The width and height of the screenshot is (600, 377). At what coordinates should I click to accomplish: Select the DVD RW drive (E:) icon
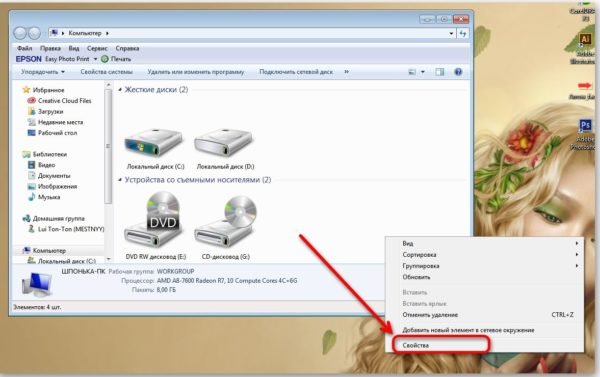coord(154,220)
